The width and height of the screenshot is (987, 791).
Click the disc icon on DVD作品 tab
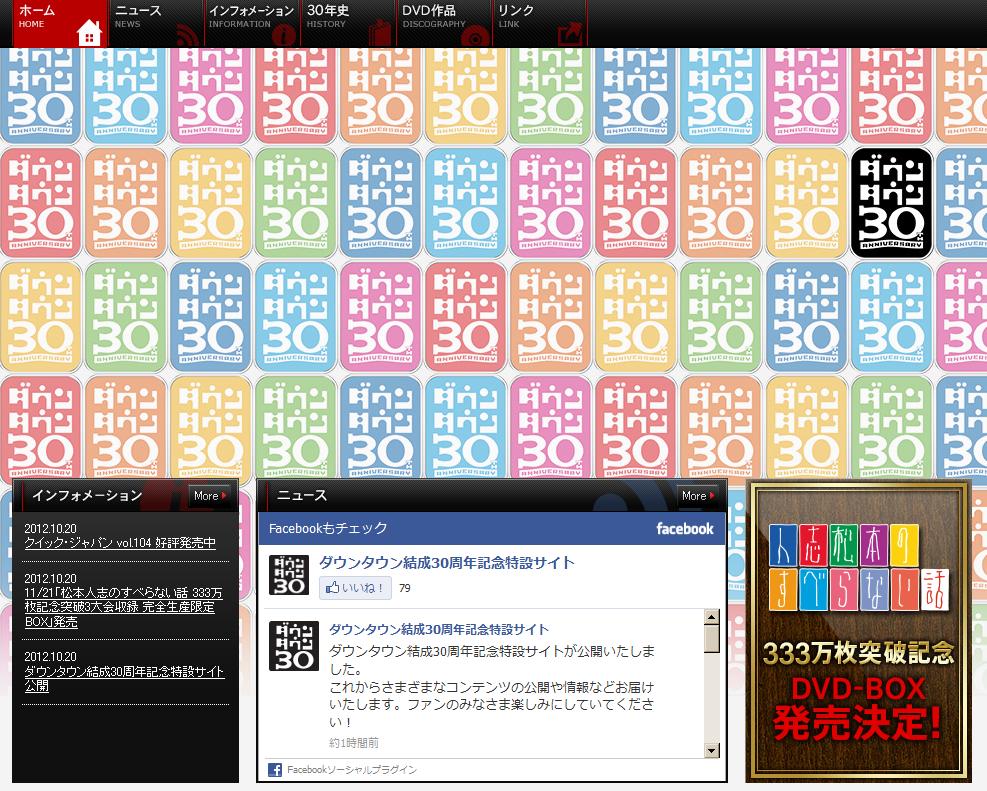tap(475, 36)
